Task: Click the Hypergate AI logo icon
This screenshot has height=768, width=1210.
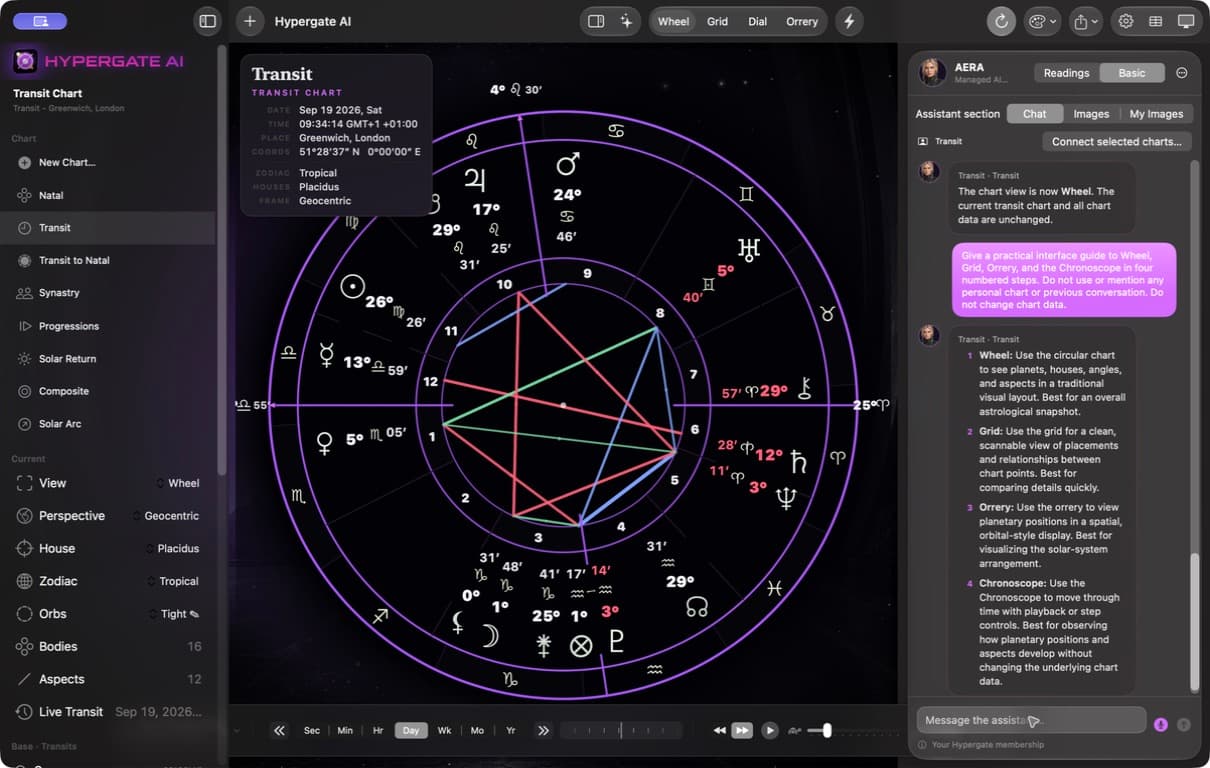Action: pyautogui.click(x=25, y=61)
